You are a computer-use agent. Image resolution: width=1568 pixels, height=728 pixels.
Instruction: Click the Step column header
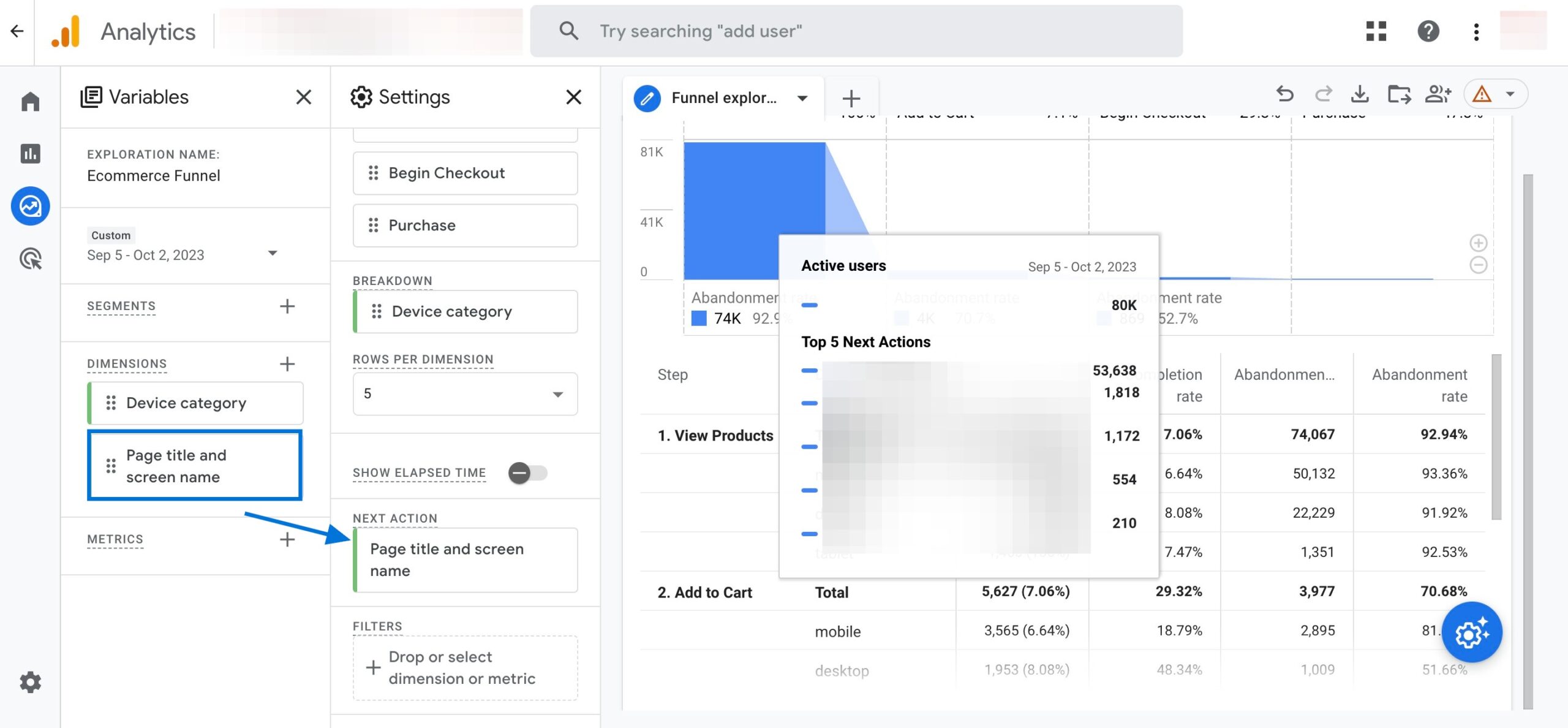[x=673, y=374]
